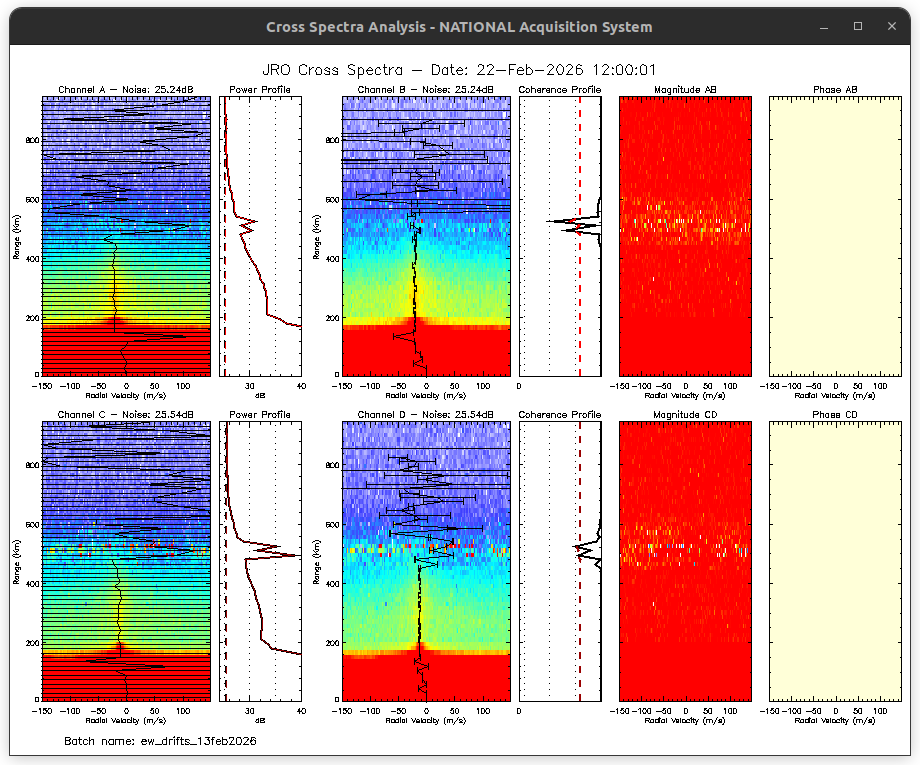Select the Channel B spectra plot

[426, 236]
